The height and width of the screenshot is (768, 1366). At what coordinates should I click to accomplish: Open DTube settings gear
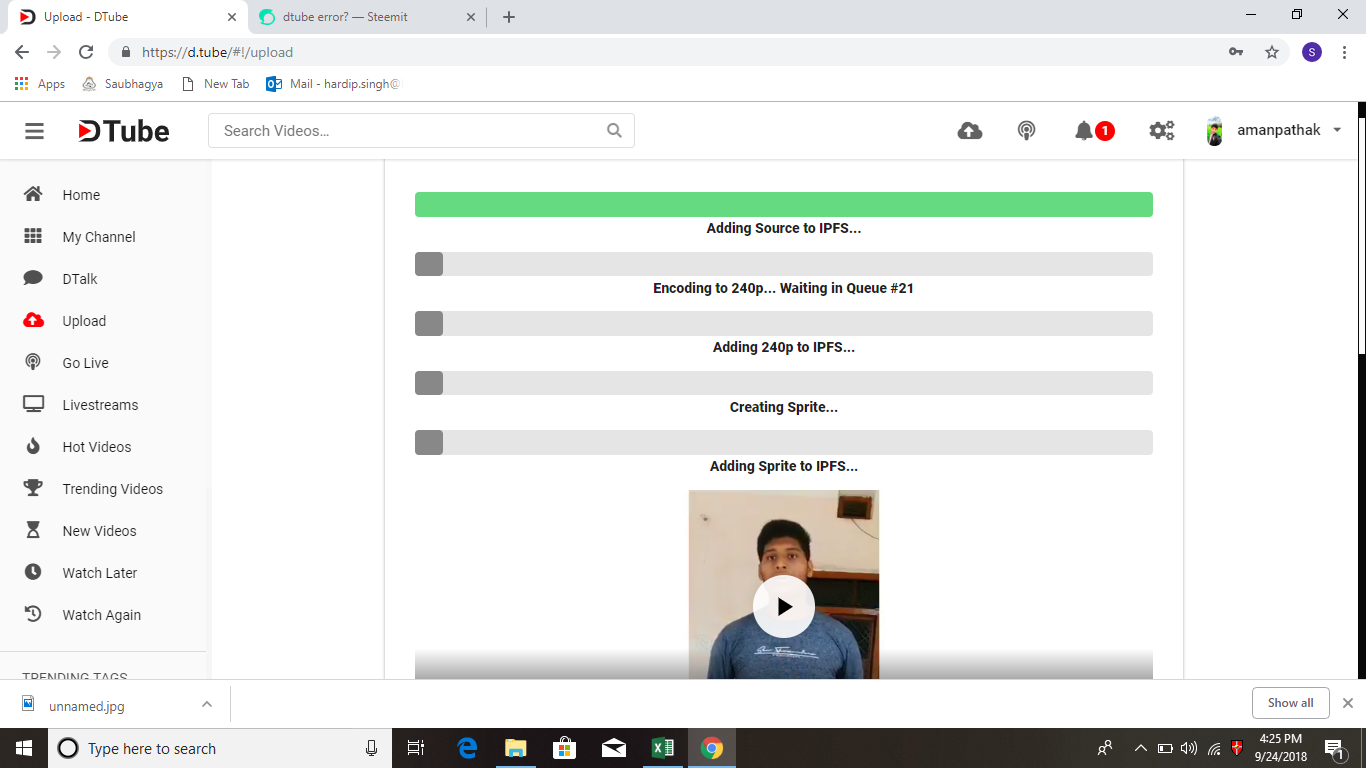point(1160,130)
